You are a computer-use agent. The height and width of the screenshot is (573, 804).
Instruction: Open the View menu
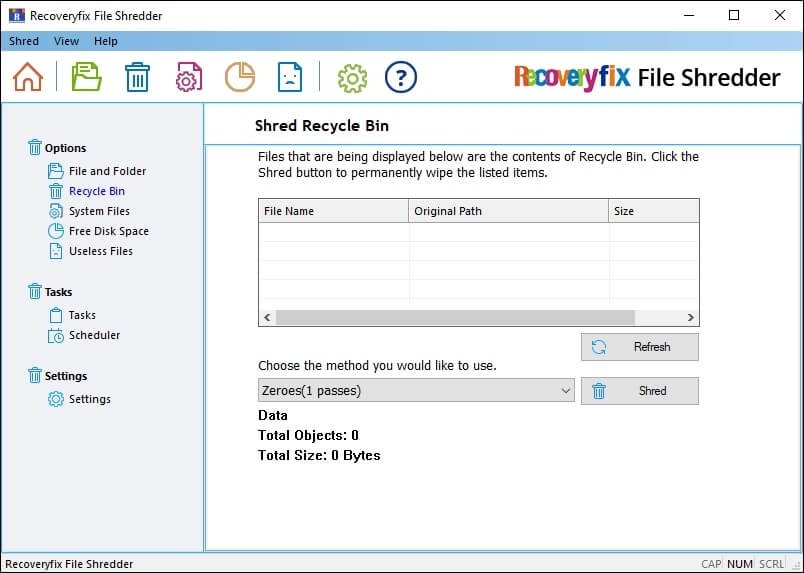(67, 41)
